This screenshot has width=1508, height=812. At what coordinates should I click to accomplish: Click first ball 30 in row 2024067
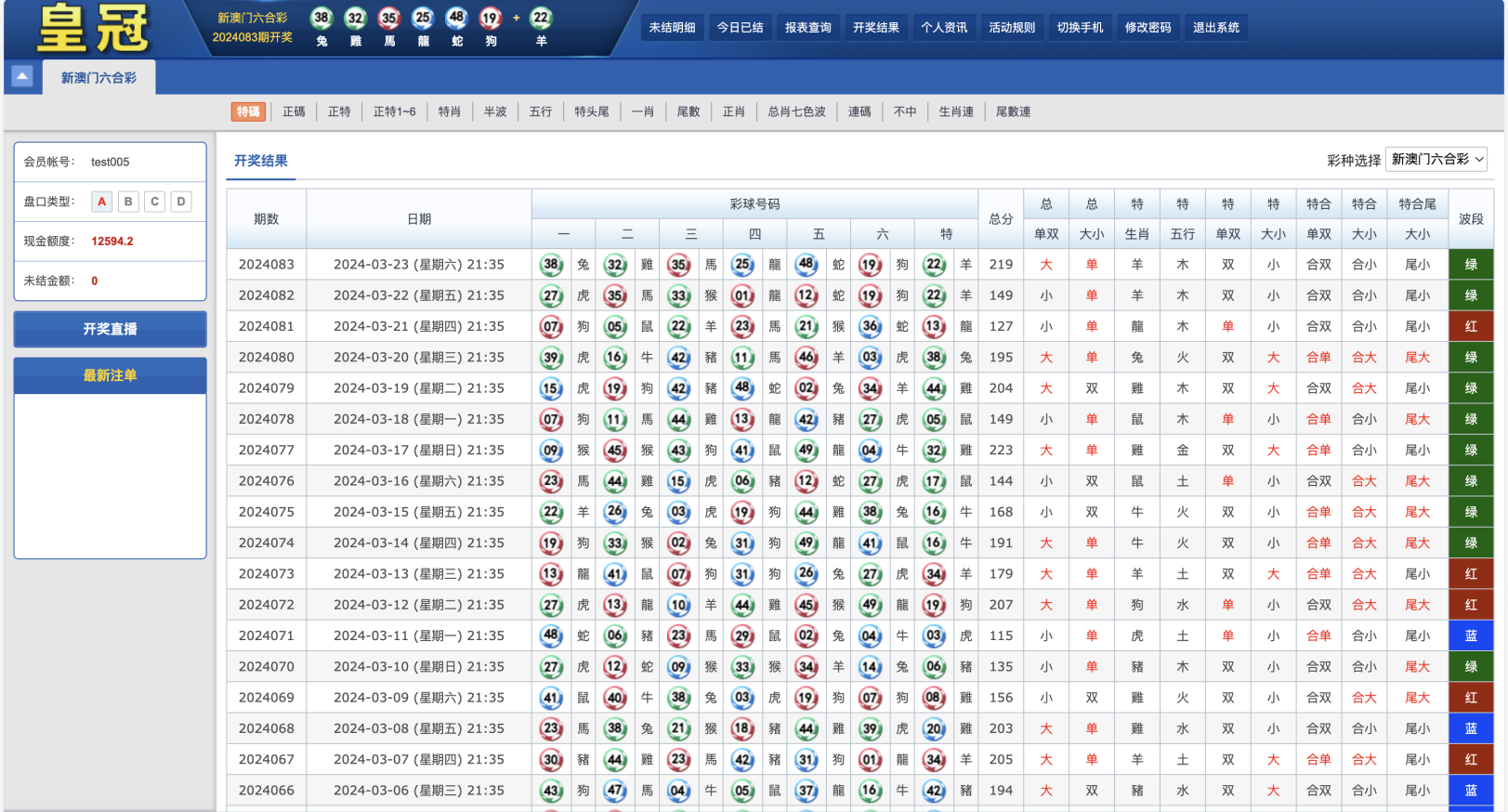551,760
